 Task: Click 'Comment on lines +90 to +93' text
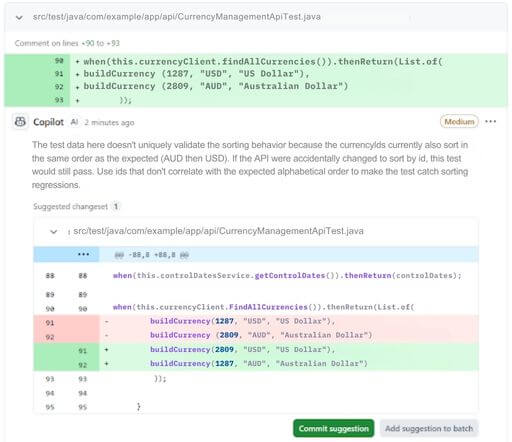click(x=67, y=43)
